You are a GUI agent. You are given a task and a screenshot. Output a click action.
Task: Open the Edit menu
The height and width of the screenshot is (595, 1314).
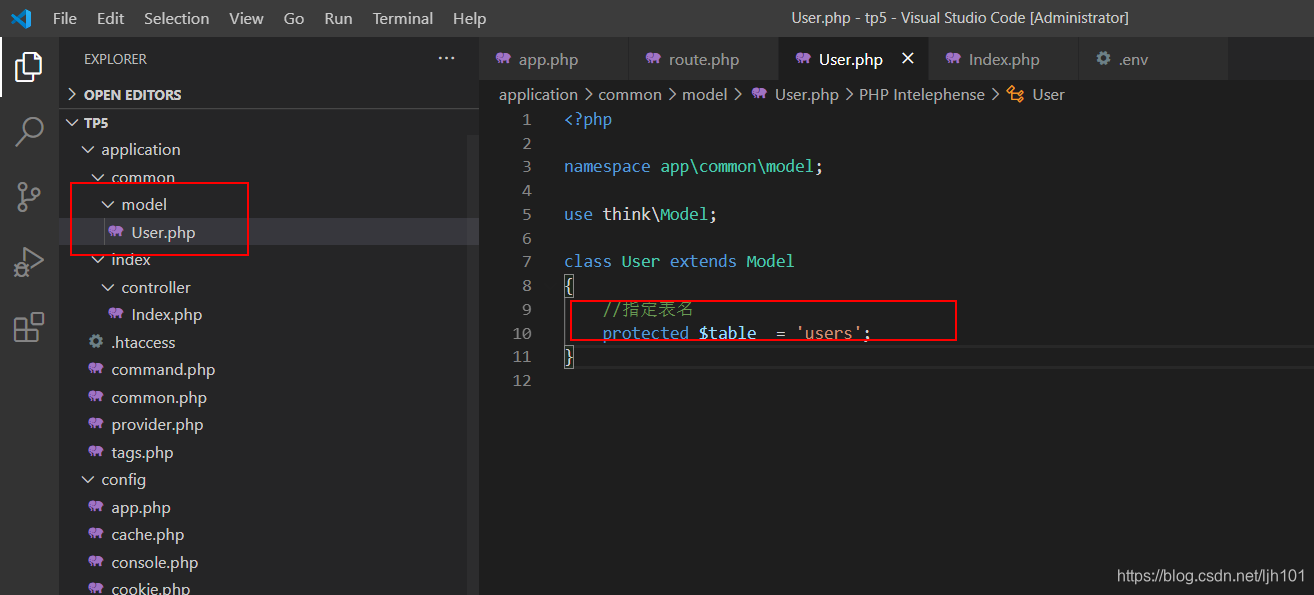click(x=111, y=18)
